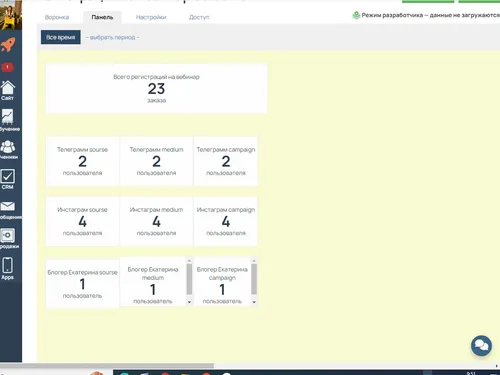Click the horizontal scrollbar right arrow
Image resolution: width=500 pixels, height=375 pixels.
[497, 366]
